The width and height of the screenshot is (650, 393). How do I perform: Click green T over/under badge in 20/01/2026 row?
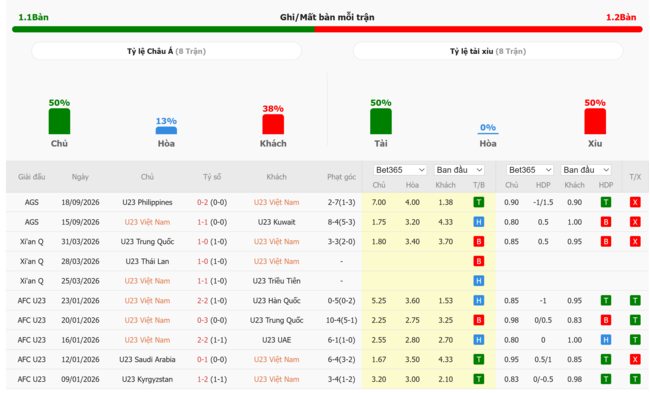click(635, 320)
